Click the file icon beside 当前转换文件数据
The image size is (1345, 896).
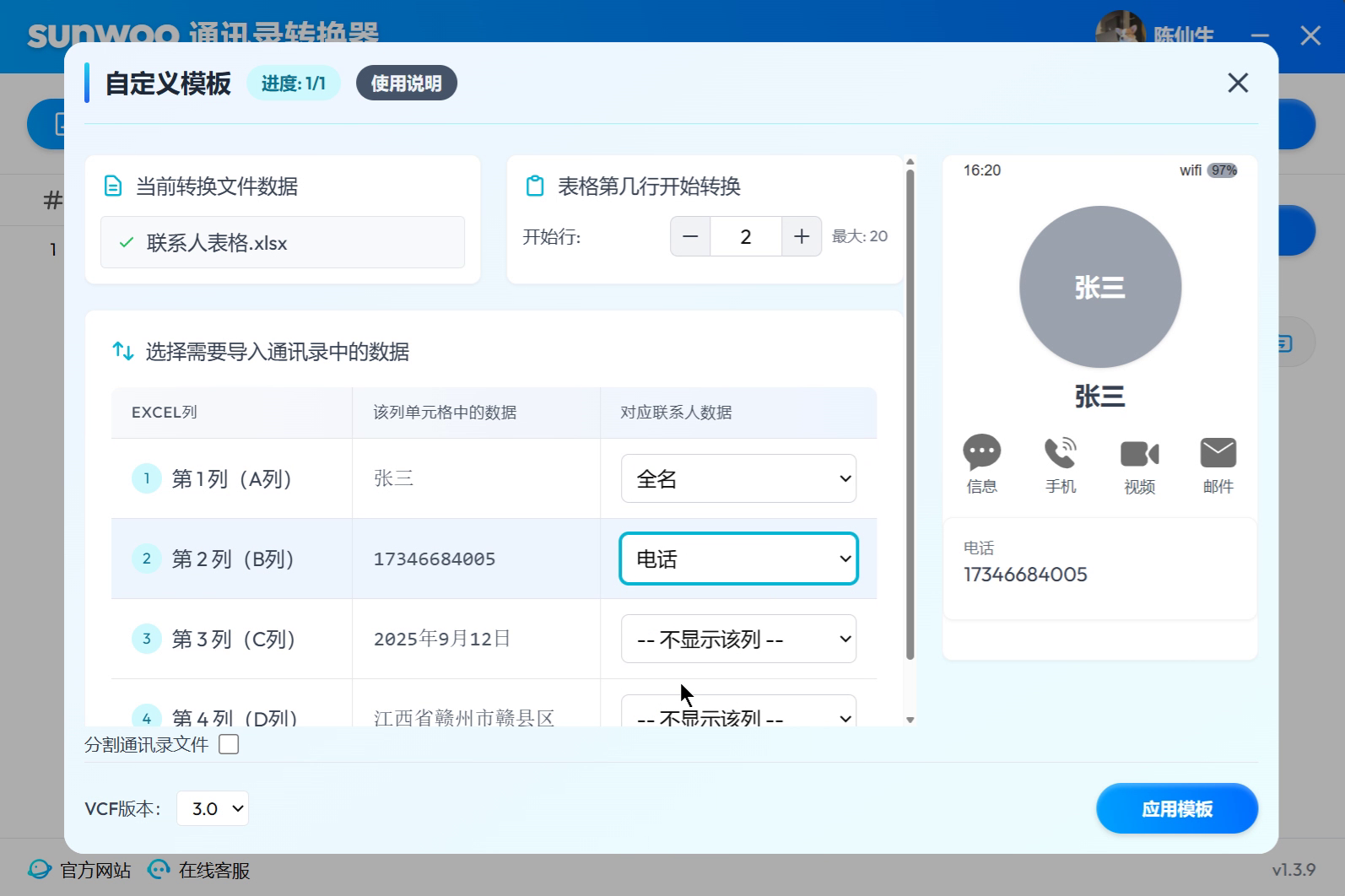tap(113, 186)
